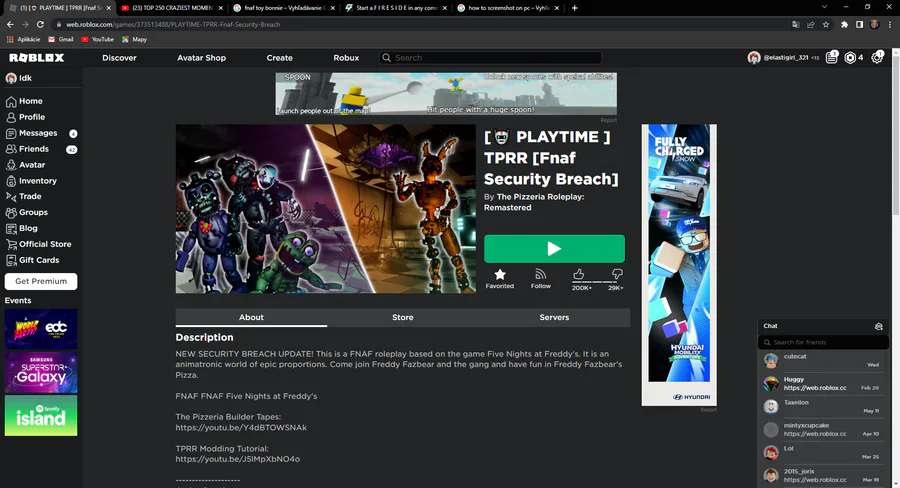Open The Pizzeria Roleplay: Remastered creator link

point(534,202)
